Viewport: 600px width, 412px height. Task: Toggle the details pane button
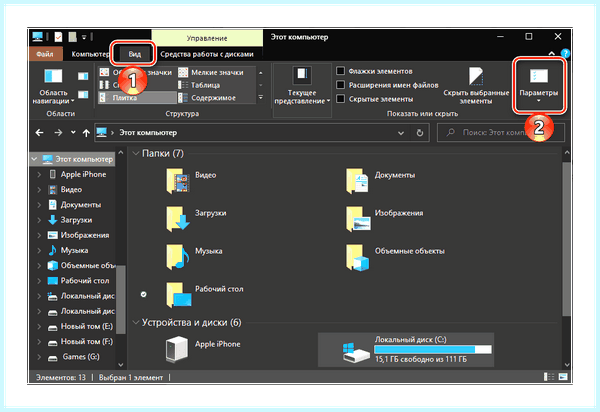coord(83,94)
